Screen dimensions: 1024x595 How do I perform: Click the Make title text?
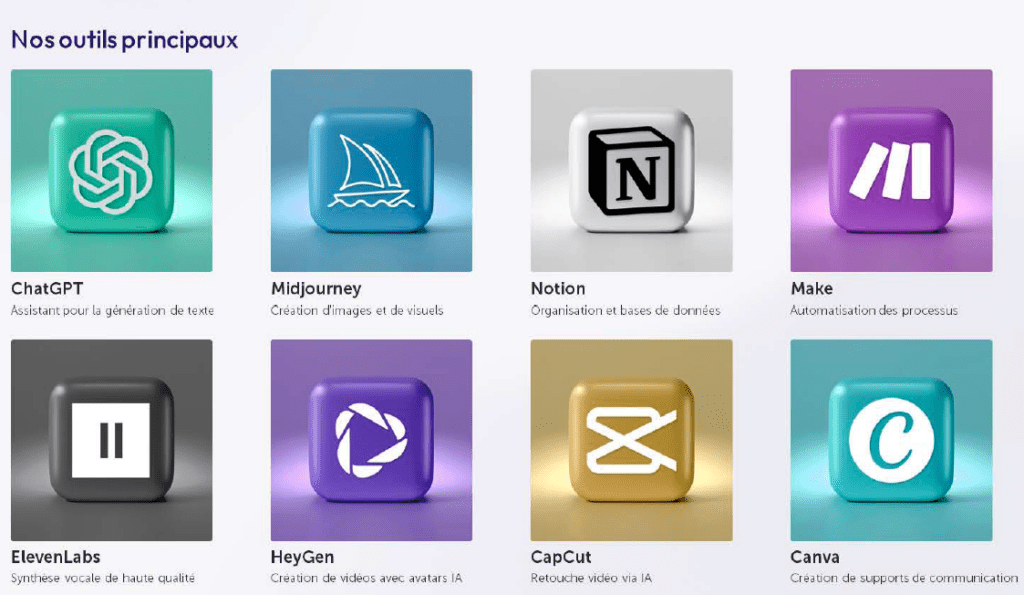[x=812, y=289]
